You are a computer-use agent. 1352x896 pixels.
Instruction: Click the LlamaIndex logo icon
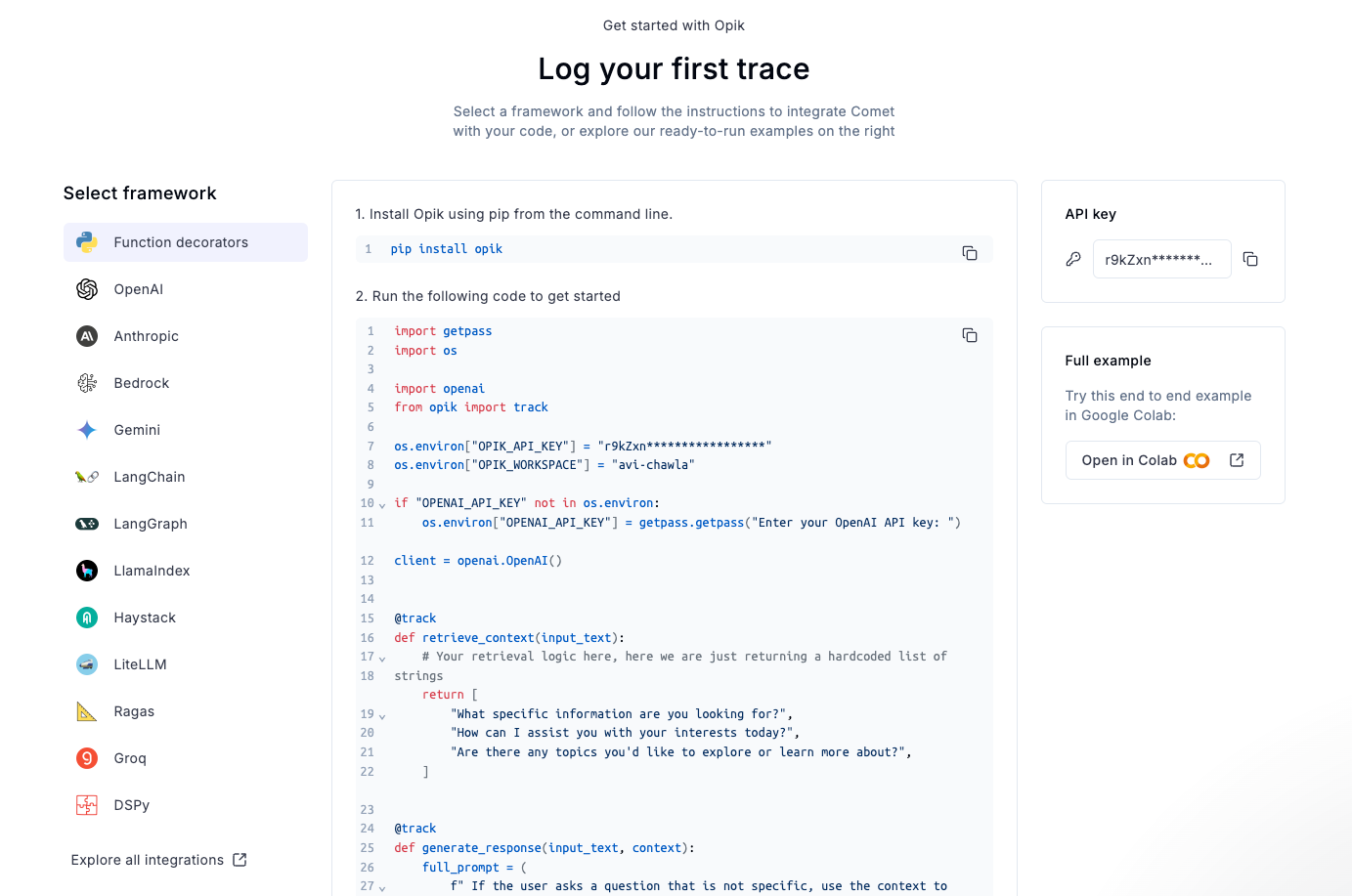87,571
